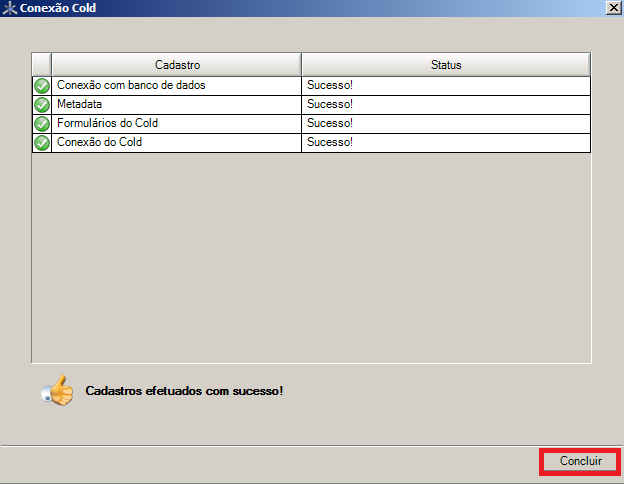Click Sucesso! status for Conexão com banco de dados
Viewport: 624px width, 484px height.
coord(446,86)
